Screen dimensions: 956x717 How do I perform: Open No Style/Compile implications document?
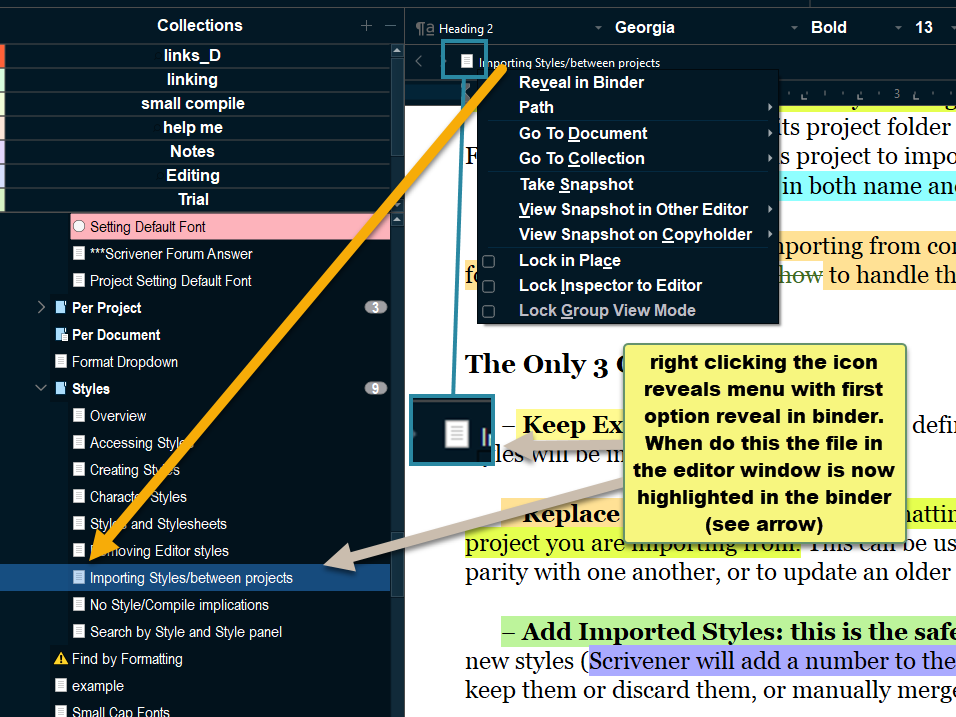tap(179, 605)
